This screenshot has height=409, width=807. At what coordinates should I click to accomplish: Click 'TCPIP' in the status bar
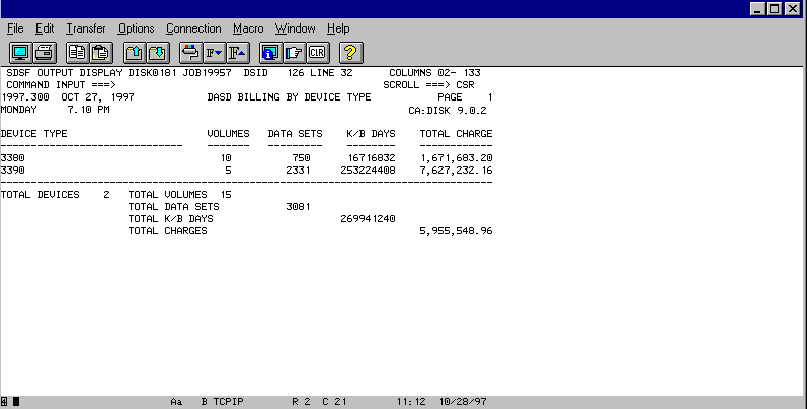click(229, 402)
